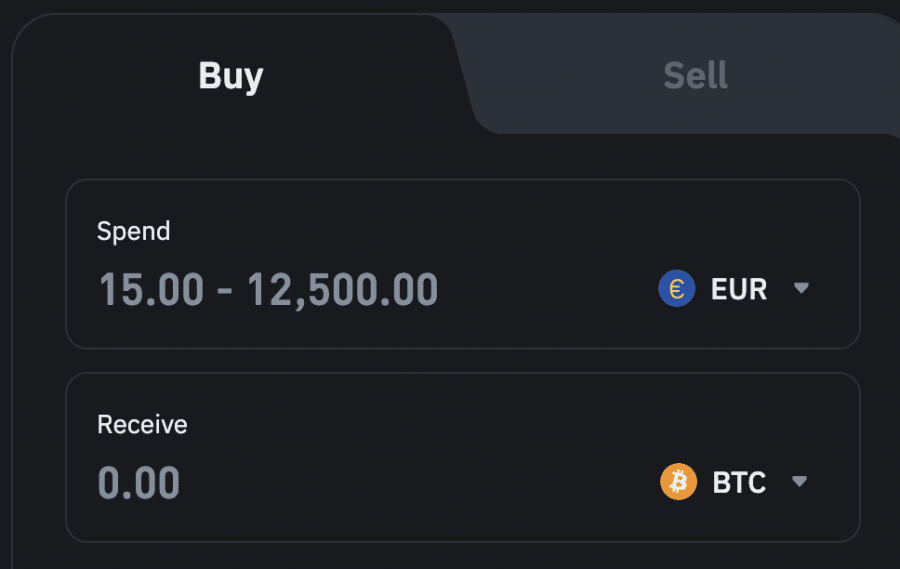Click the BTC currency code label

[x=739, y=483]
